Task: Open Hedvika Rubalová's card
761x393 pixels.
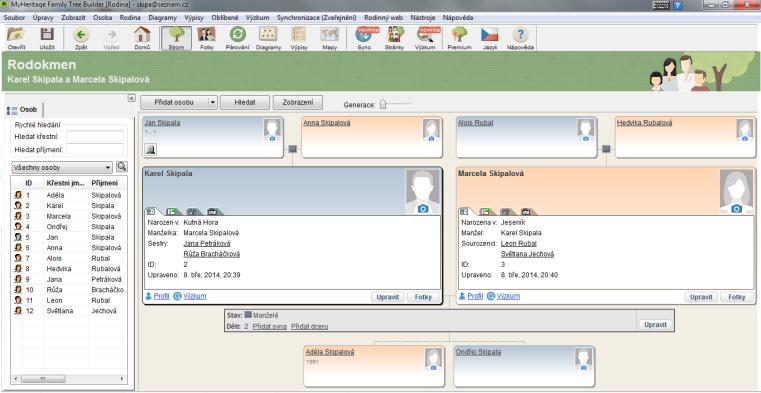Action: coord(685,137)
